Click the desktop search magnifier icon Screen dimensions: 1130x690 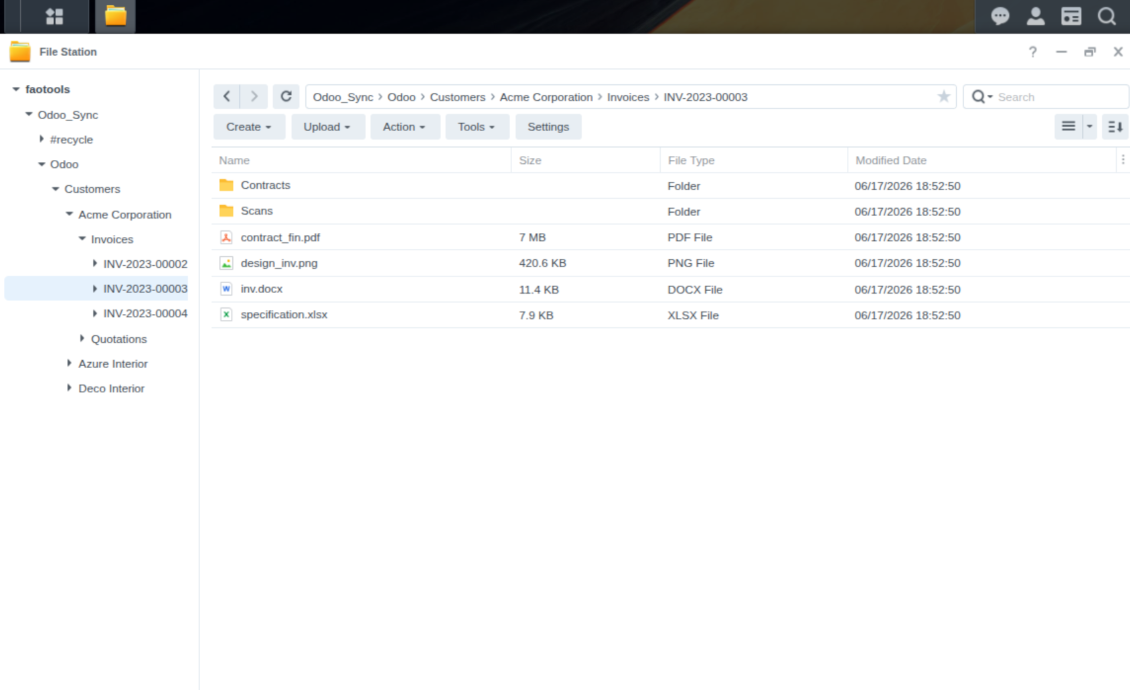click(1107, 16)
